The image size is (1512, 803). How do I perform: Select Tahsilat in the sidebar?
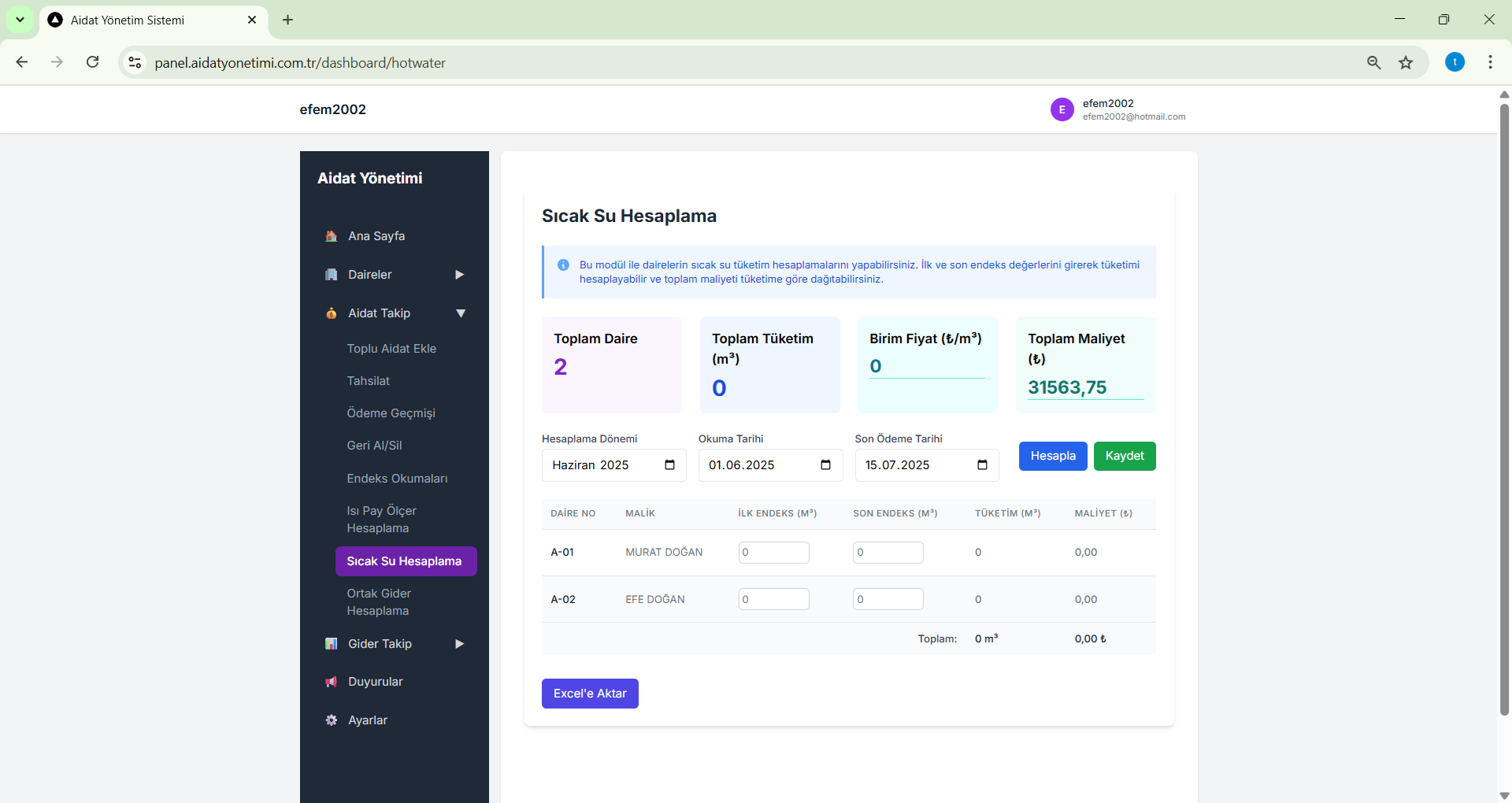369,381
